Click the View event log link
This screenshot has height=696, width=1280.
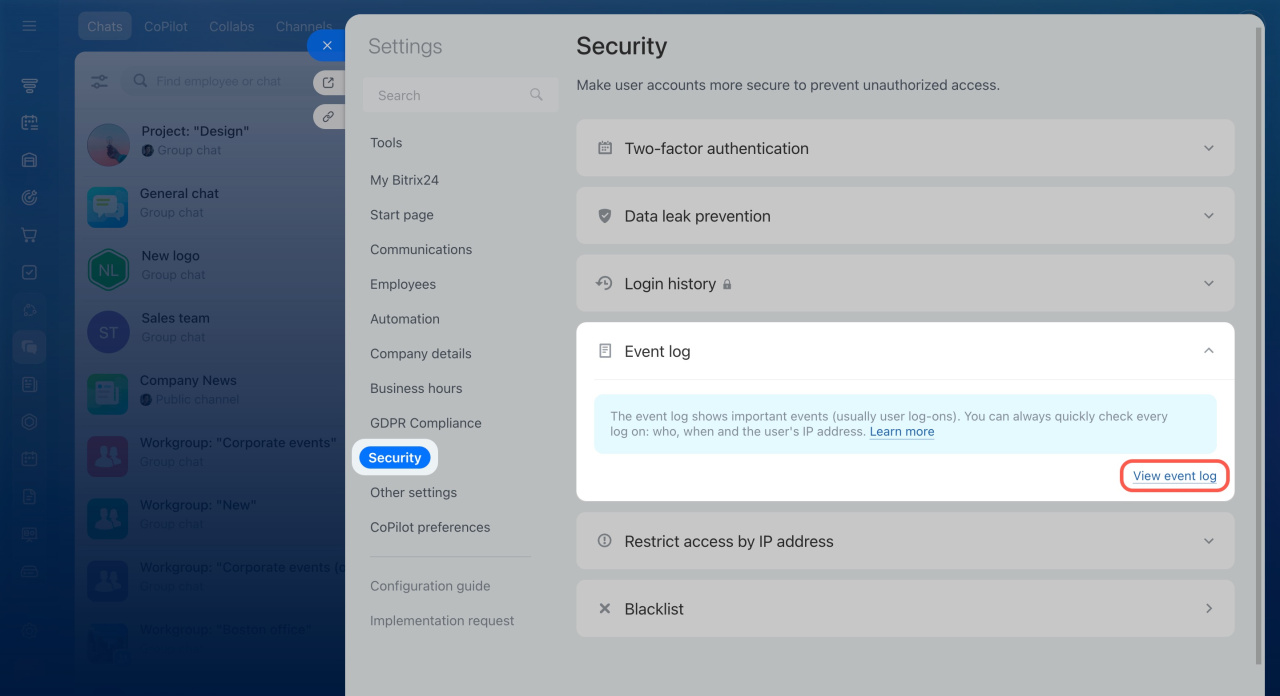pos(1174,476)
